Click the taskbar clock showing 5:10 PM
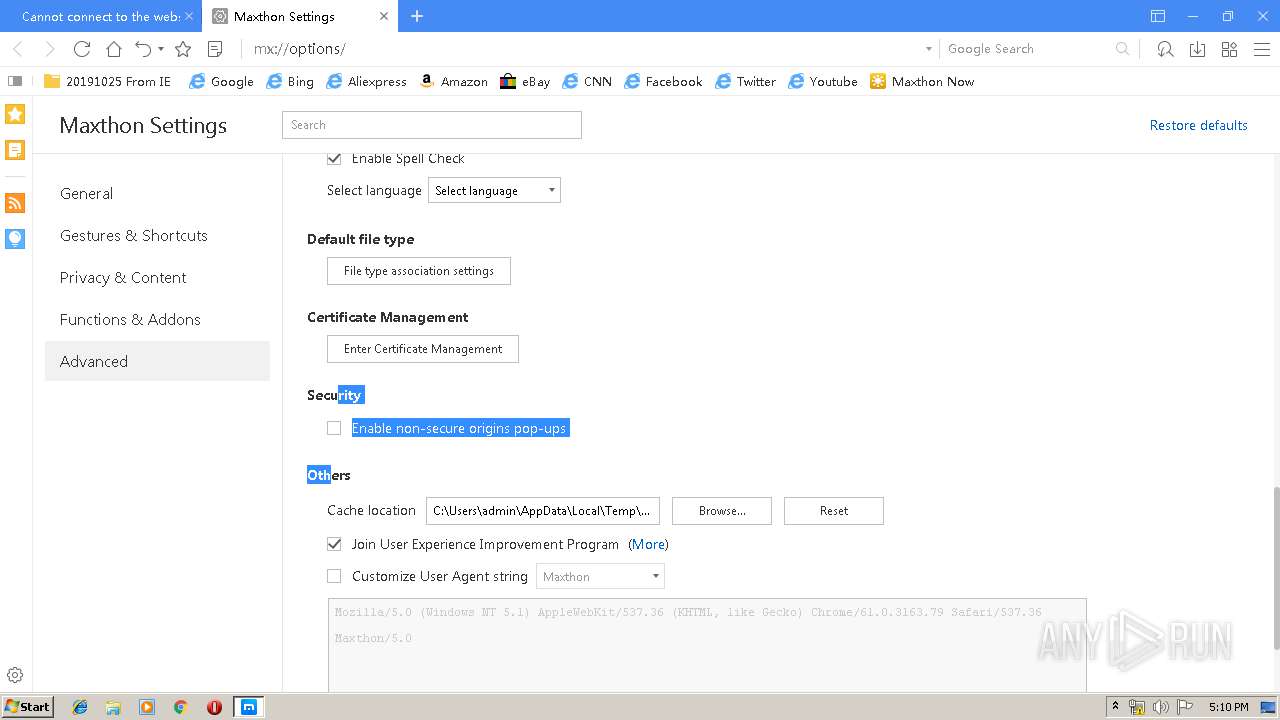The image size is (1280, 720). pyautogui.click(x=1228, y=707)
